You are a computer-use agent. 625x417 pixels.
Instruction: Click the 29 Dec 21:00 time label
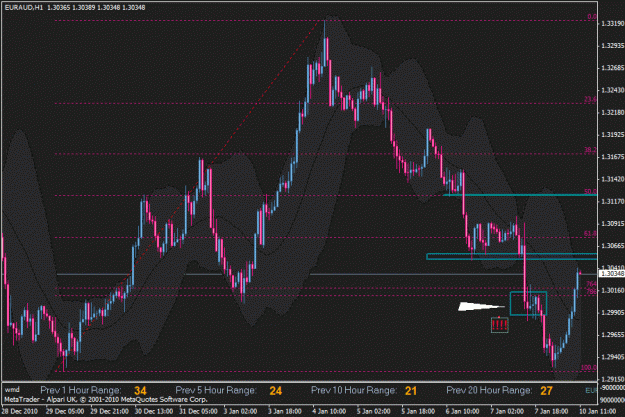point(109,411)
